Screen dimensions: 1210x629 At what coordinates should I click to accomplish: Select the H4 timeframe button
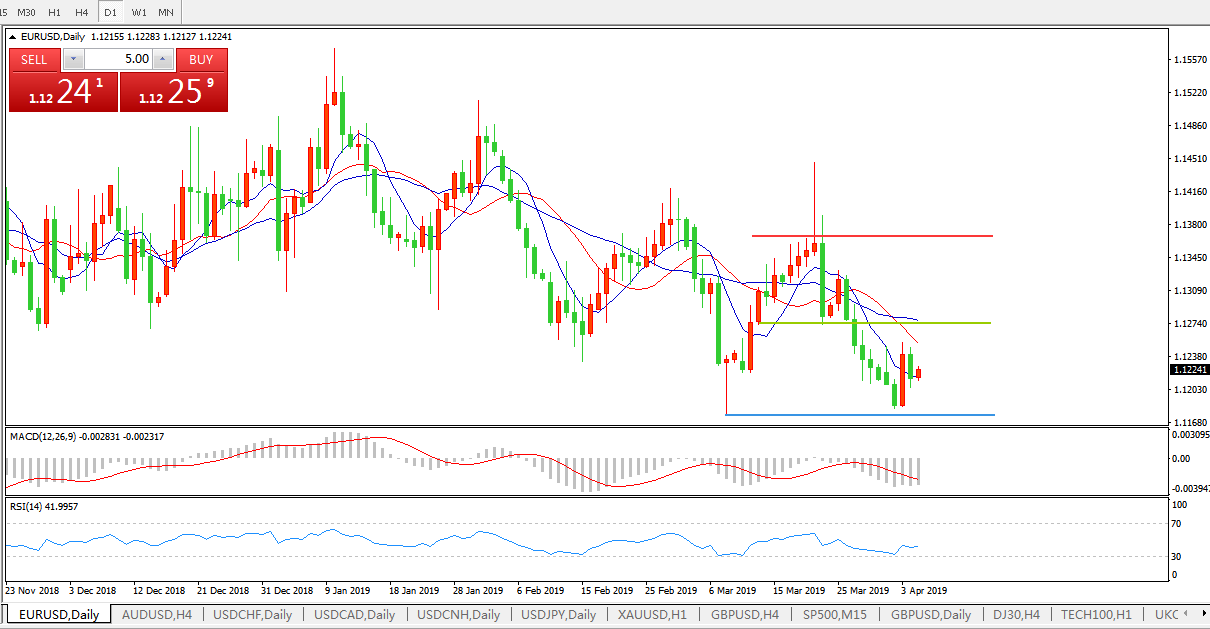click(x=82, y=12)
